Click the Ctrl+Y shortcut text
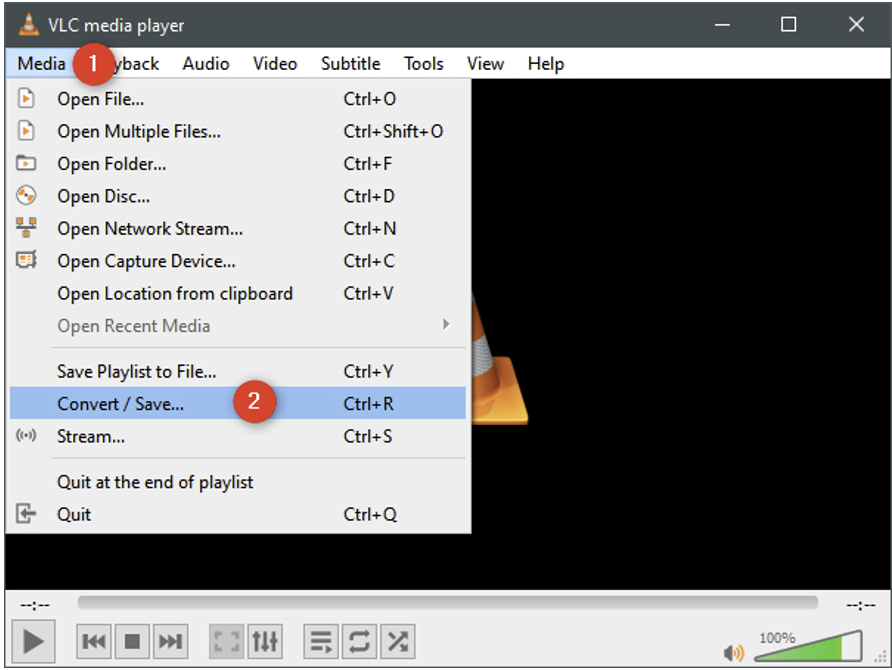This screenshot has width=892, height=670. (x=368, y=371)
